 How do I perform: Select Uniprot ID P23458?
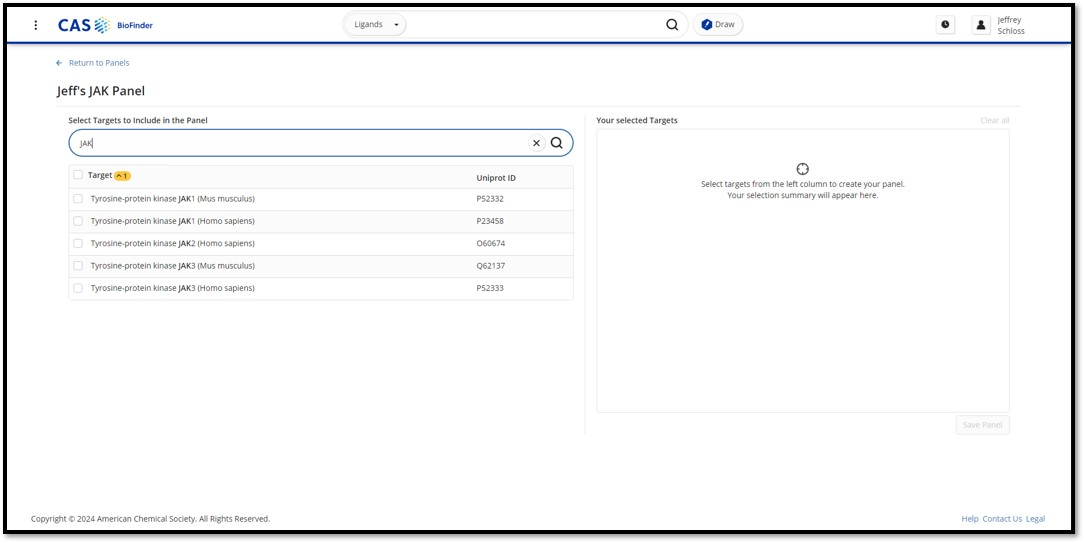[x=489, y=221]
